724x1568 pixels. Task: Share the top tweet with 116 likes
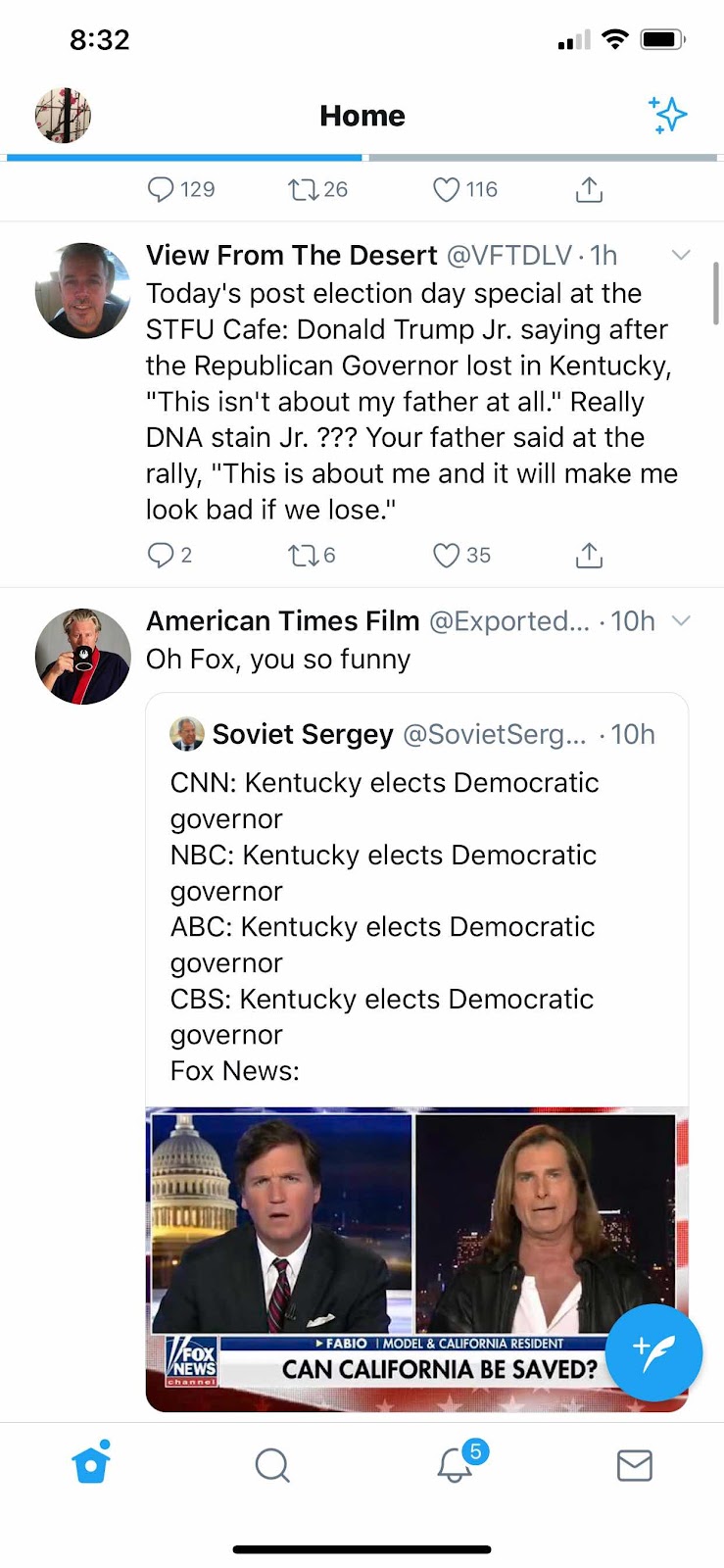point(588,189)
